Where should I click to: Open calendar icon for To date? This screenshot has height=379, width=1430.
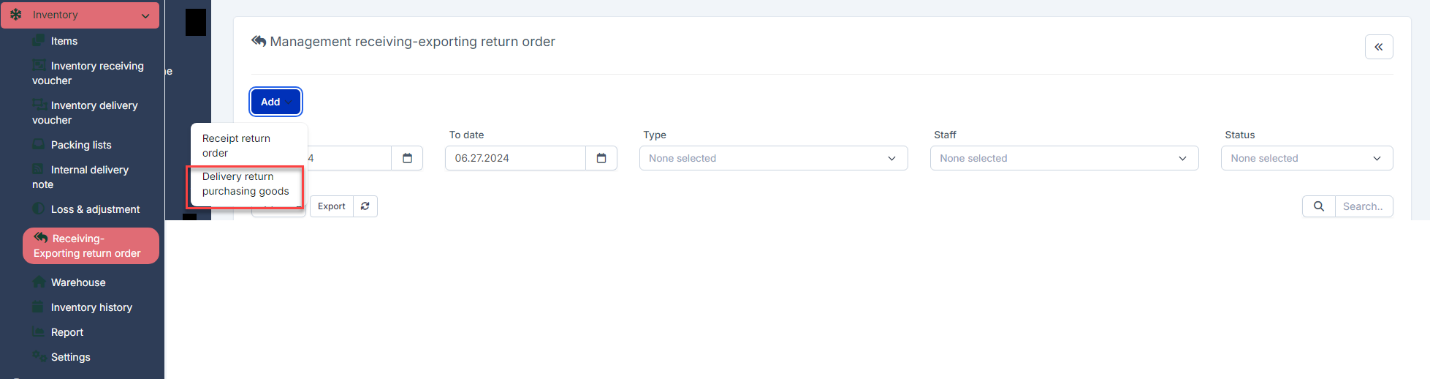[600, 158]
